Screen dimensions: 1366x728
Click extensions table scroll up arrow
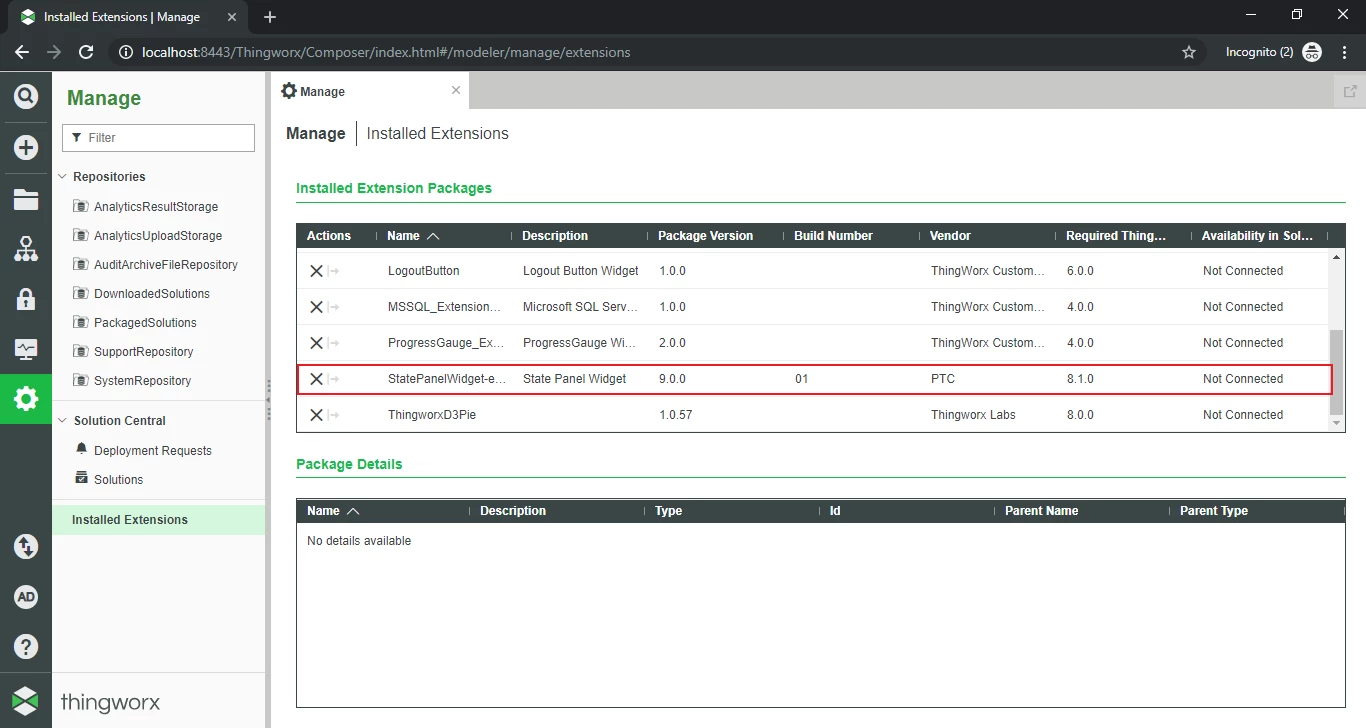[x=1337, y=258]
